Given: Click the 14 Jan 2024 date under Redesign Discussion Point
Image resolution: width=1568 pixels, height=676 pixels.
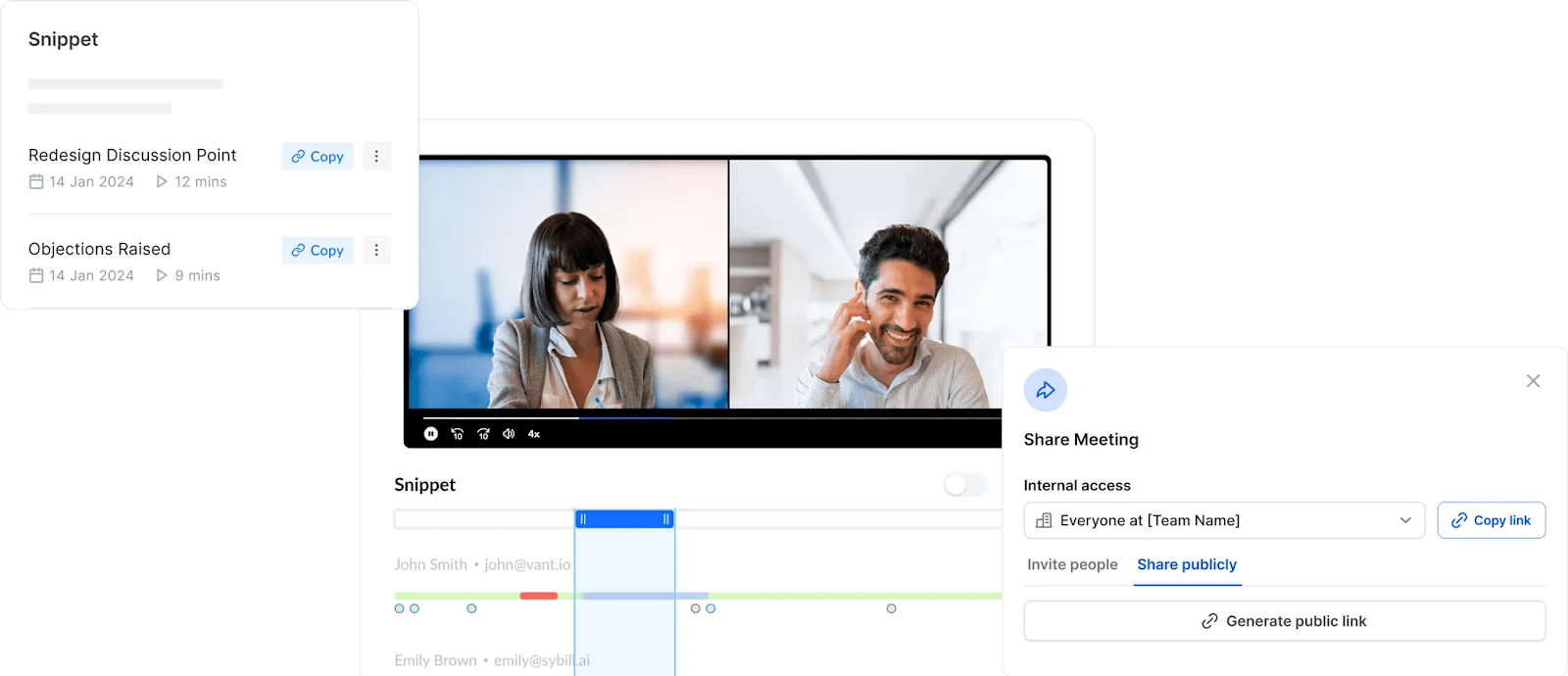Looking at the screenshot, I should [92, 182].
